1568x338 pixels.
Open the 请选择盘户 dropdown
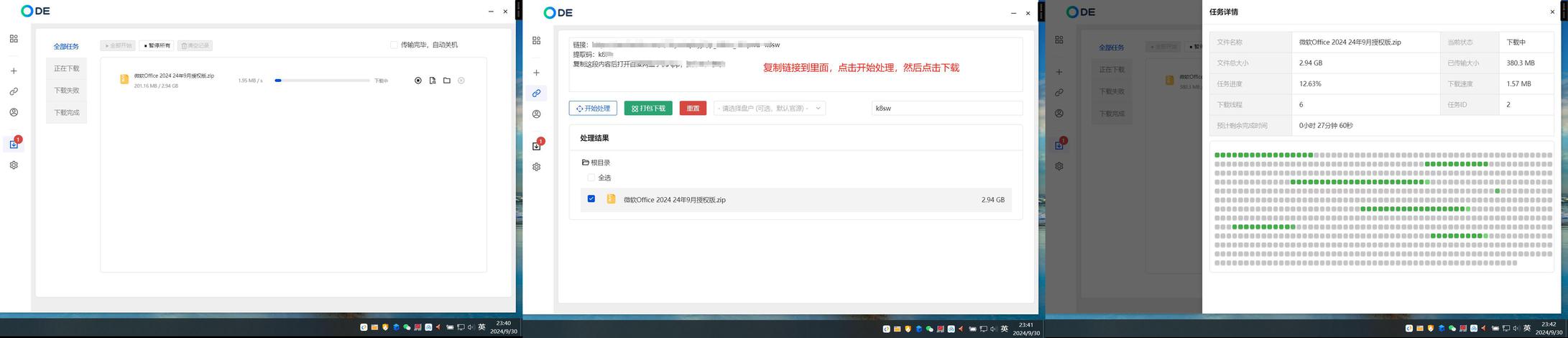770,108
